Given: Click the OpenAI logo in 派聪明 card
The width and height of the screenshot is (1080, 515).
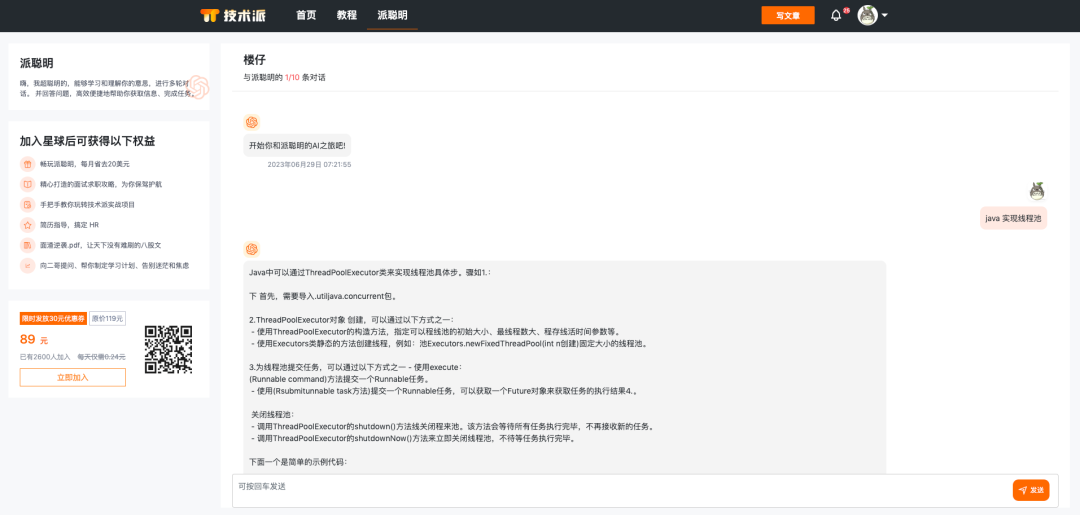Looking at the screenshot, I should pyautogui.click(x=198, y=87).
